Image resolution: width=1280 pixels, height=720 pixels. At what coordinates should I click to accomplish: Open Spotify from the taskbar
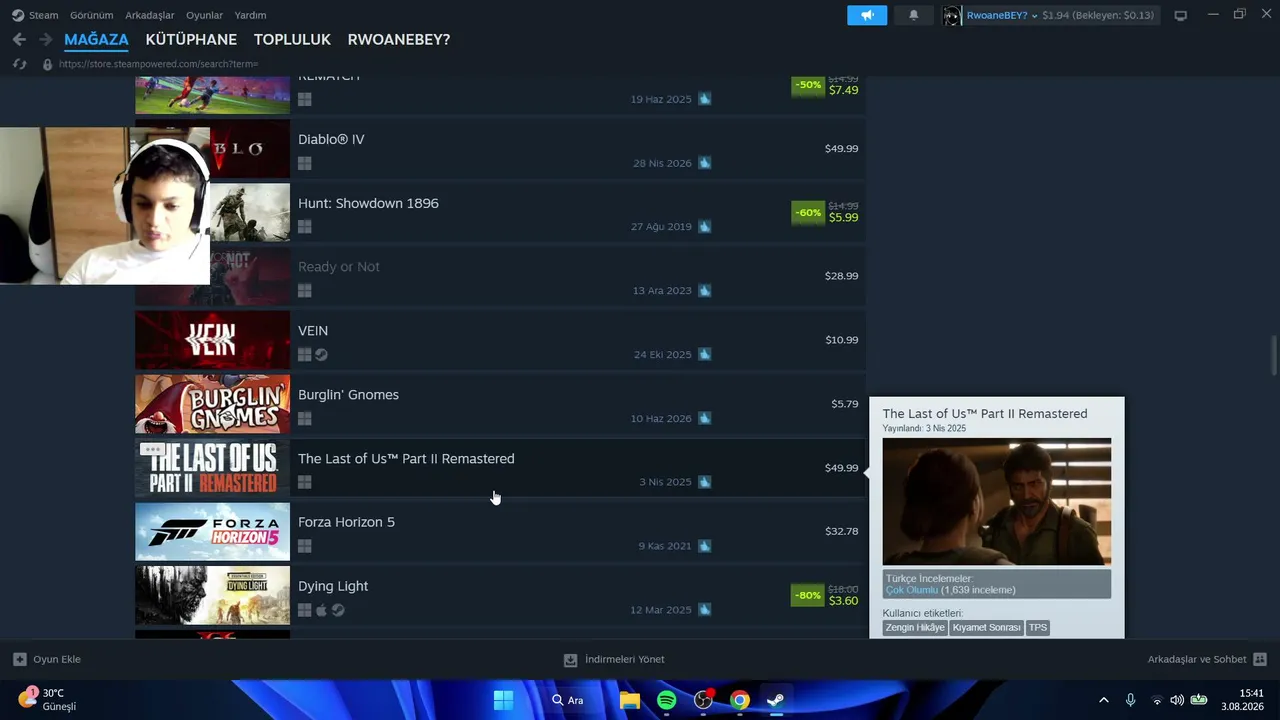coord(667,700)
